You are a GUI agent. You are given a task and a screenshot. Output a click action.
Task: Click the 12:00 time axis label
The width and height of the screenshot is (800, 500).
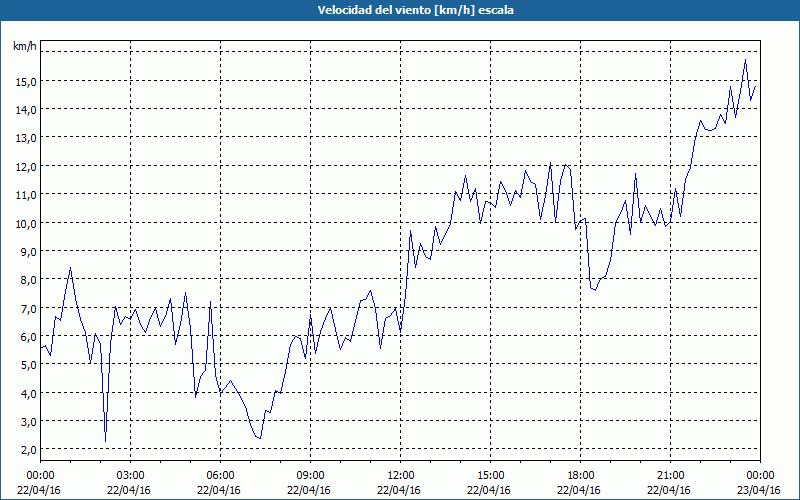(401, 476)
